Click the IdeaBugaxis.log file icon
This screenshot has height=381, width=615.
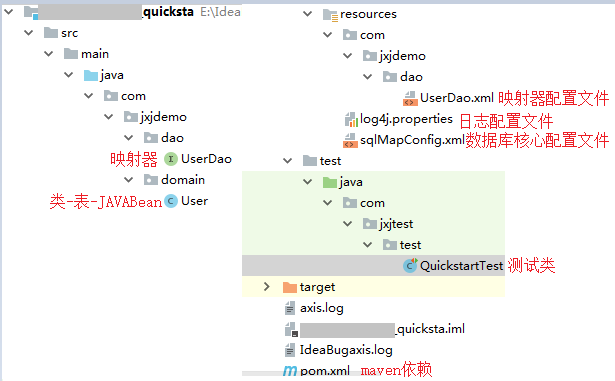pos(290,350)
